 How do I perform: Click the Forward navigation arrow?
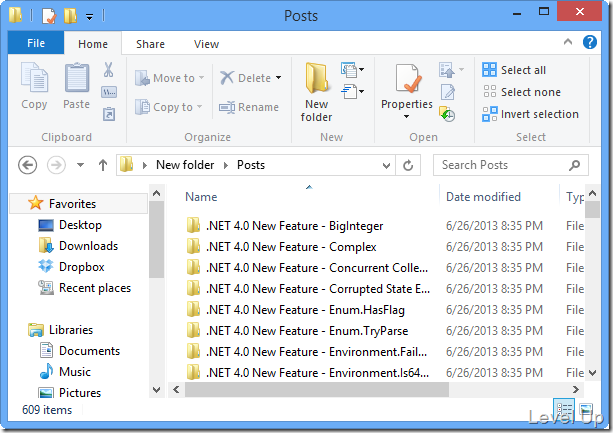tap(56, 165)
